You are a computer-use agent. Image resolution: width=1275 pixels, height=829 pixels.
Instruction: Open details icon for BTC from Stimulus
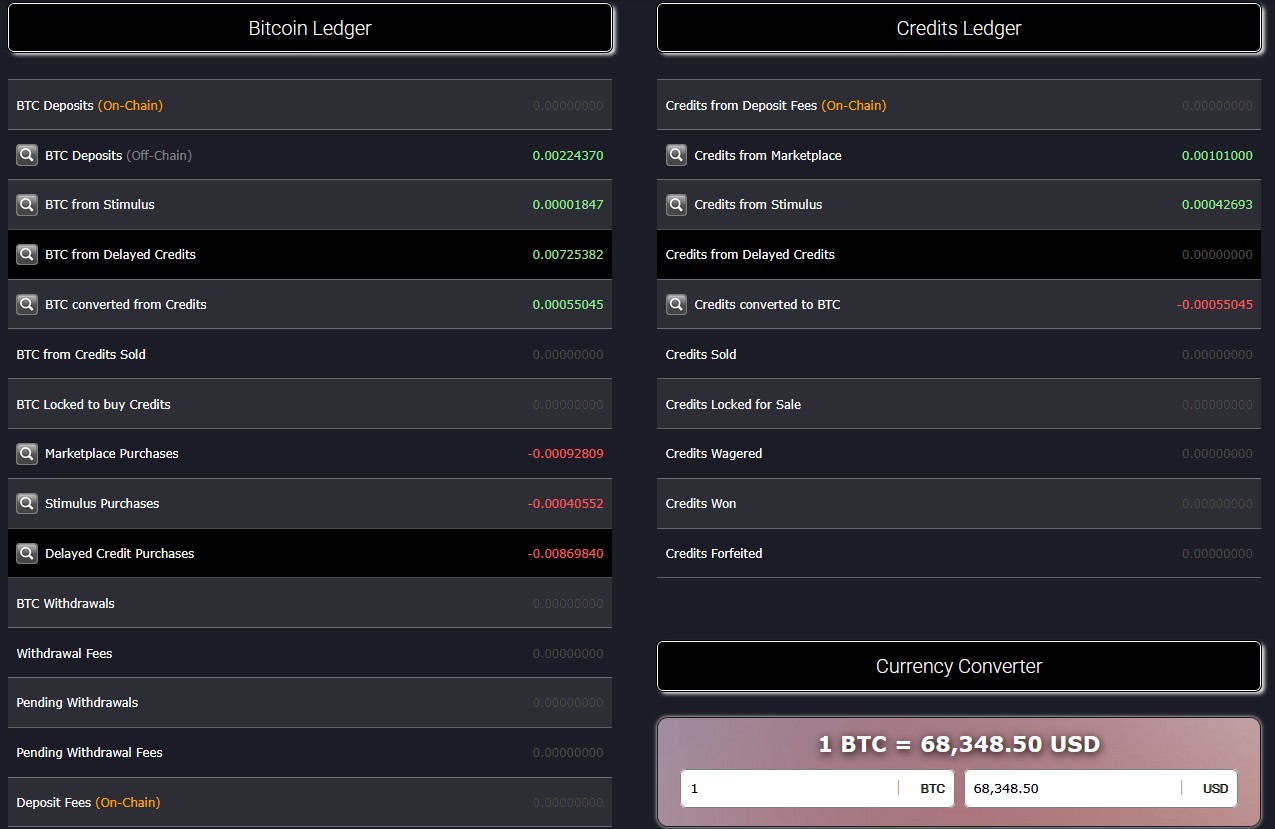pyautogui.click(x=27, y=205)
